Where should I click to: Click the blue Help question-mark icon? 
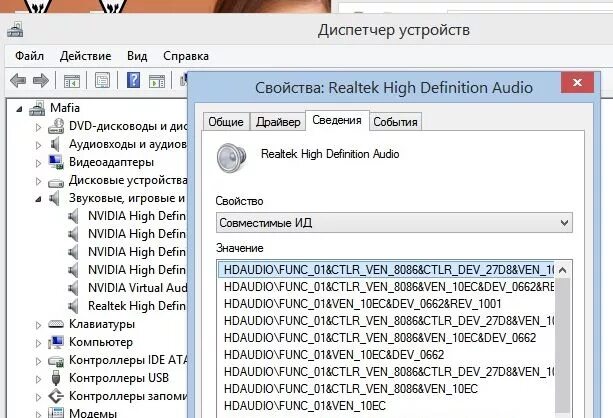(133, 80)
